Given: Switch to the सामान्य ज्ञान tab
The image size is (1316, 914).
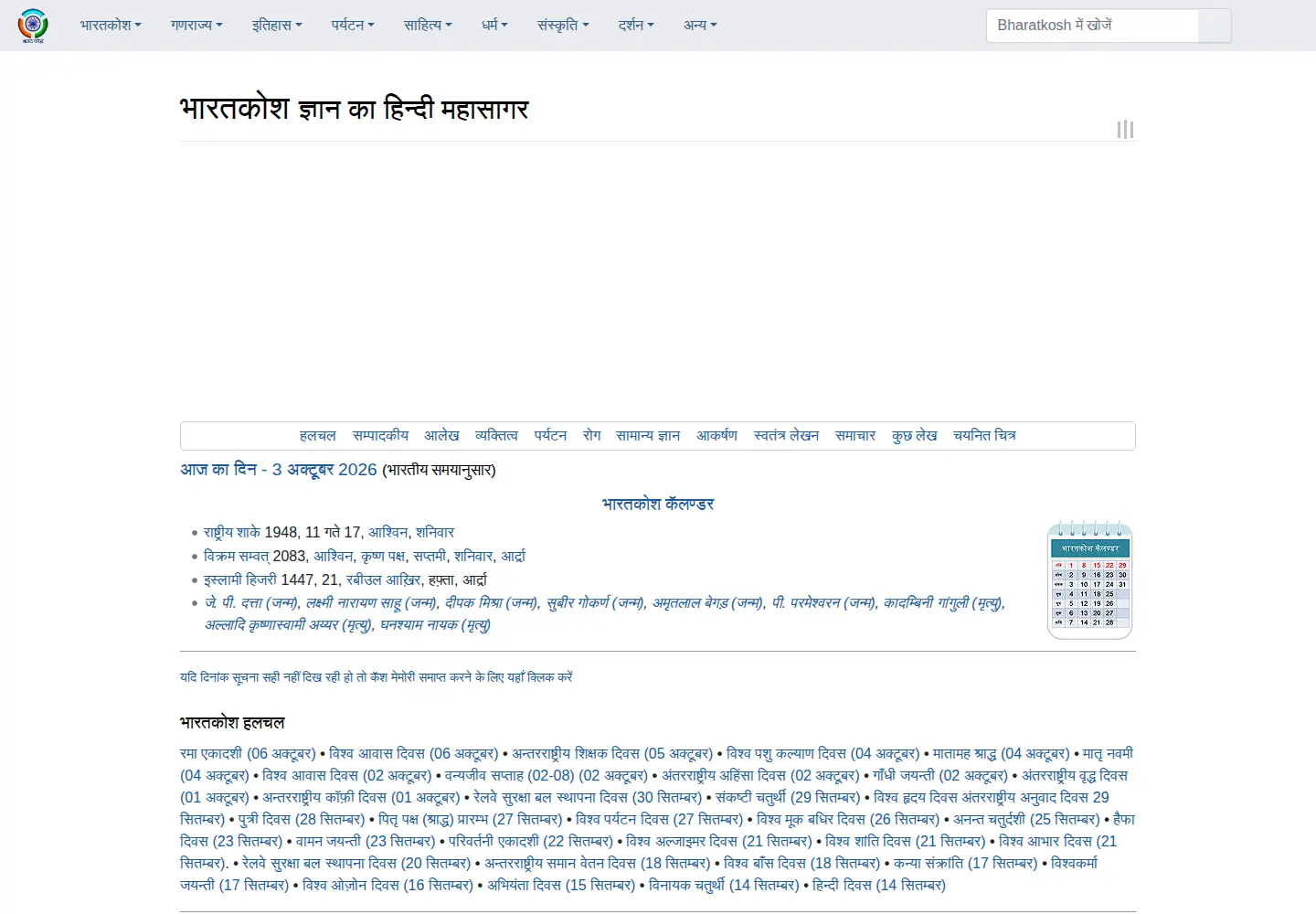Looking at the screenshot, I should click(x=648, y=436).
